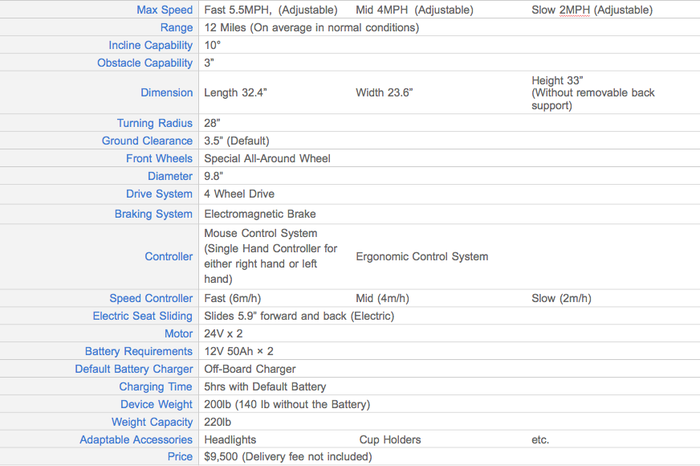Select the Obstacle Capability link
700x466 pixels.
[145, 63]
